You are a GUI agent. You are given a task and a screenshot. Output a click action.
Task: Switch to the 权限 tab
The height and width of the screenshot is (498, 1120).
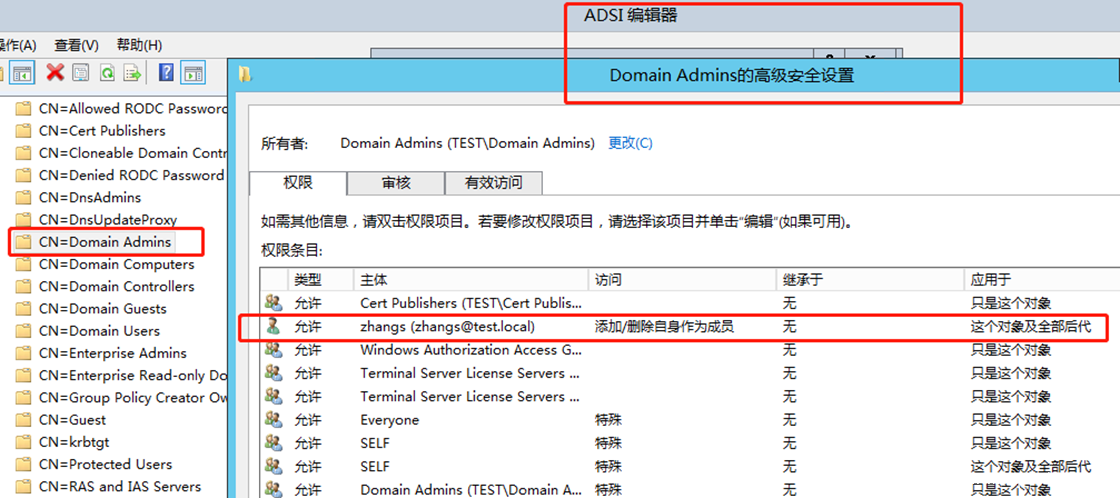click(298, 183)
